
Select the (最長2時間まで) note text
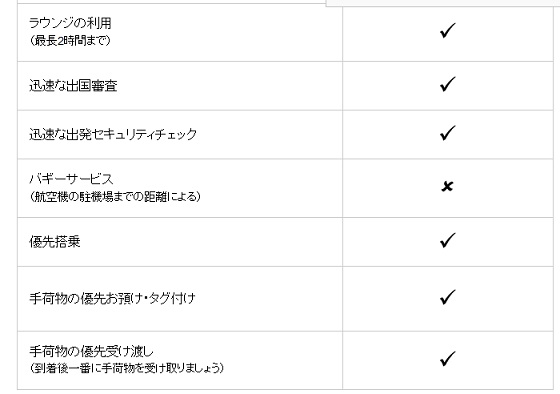(70, 41)
